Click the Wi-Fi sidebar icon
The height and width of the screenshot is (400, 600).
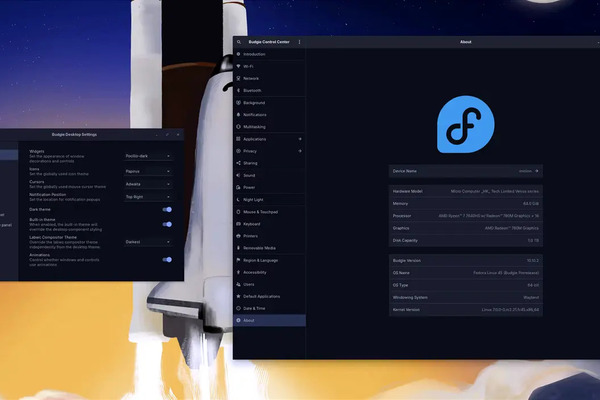[x=238, y=66]
